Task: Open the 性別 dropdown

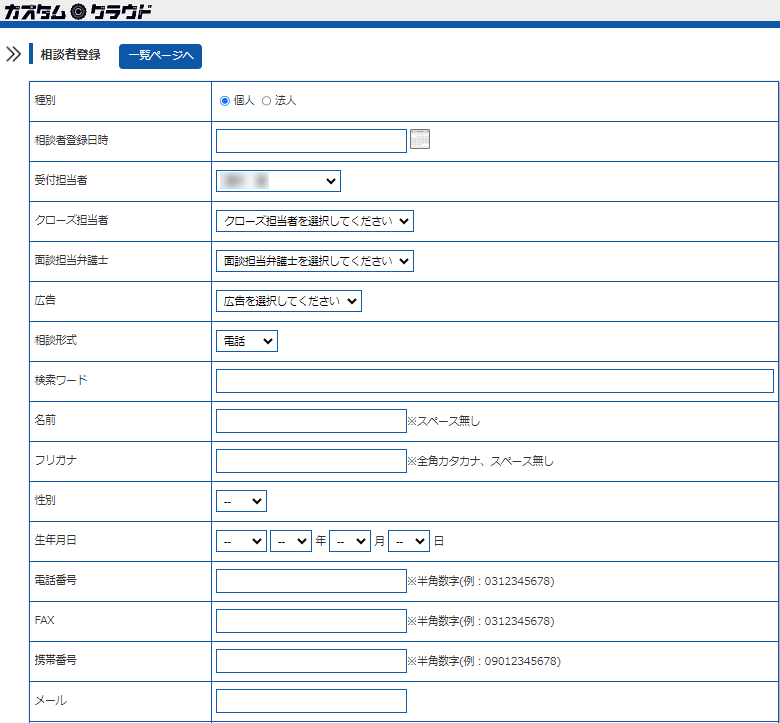Action: (x=241, y=501)
